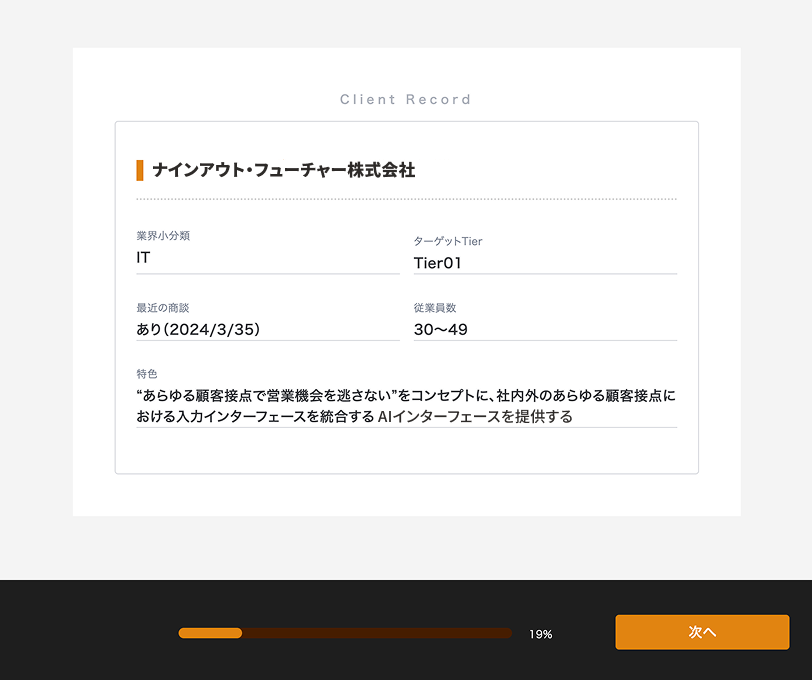Click the 従業員数 label
812x680 pixels.
coord(434,308)
